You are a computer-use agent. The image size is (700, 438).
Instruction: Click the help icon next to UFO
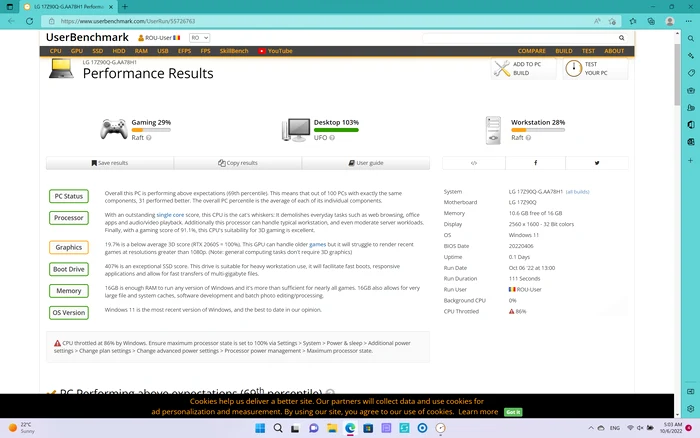point(332,138)
